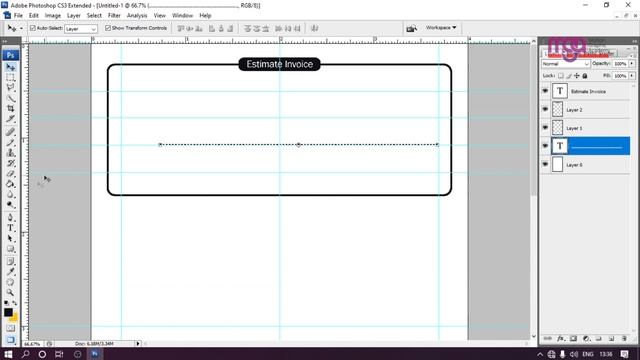Select the Clone Stamp tool
The width and height of the screenshot is (640, 360).
point(11,153)
